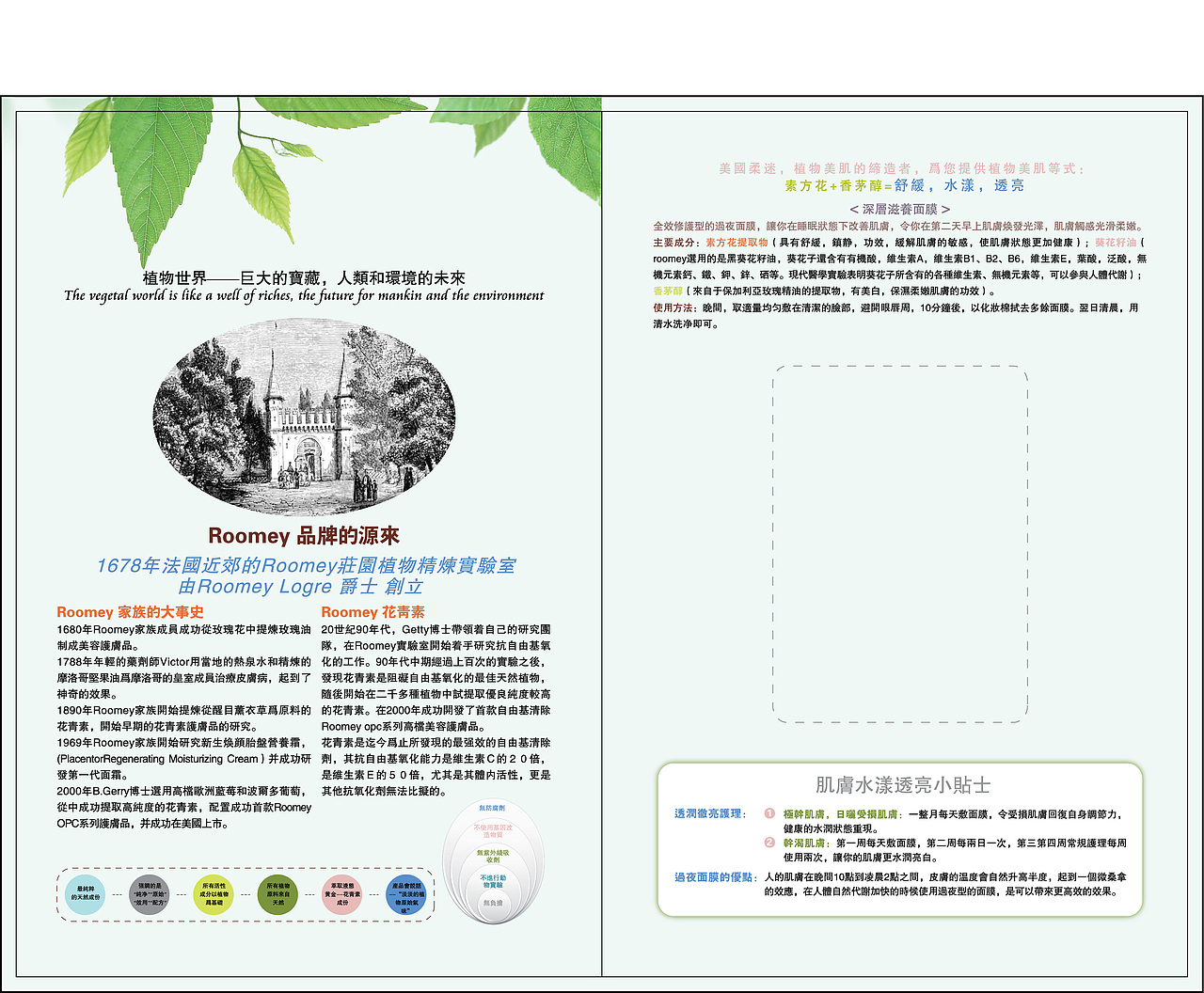1204x993 pixels.
Task: Select the oval castle engraving image
Action: point(304,417)
